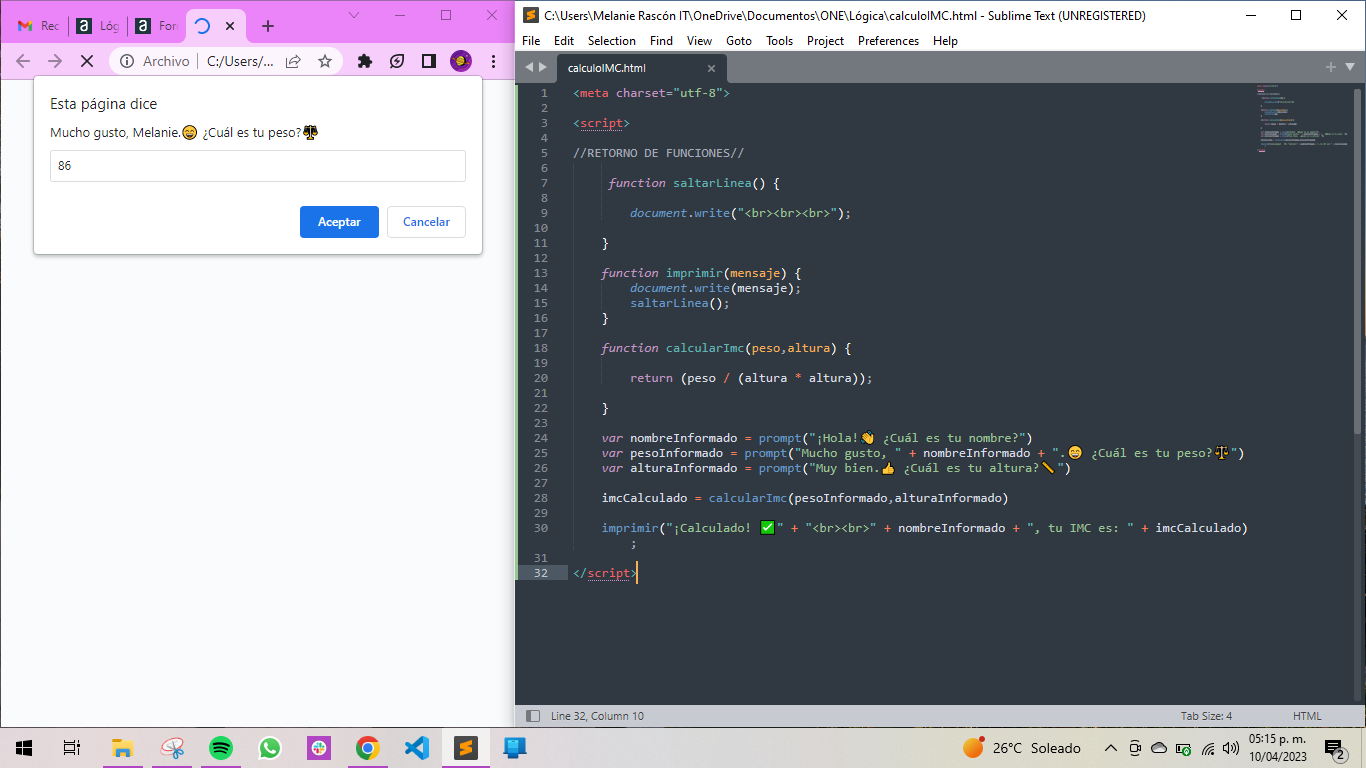The width and height of the screenshot is (1366, 768).
Task: Click the share page icon in address bar
Action: point(293,61)
